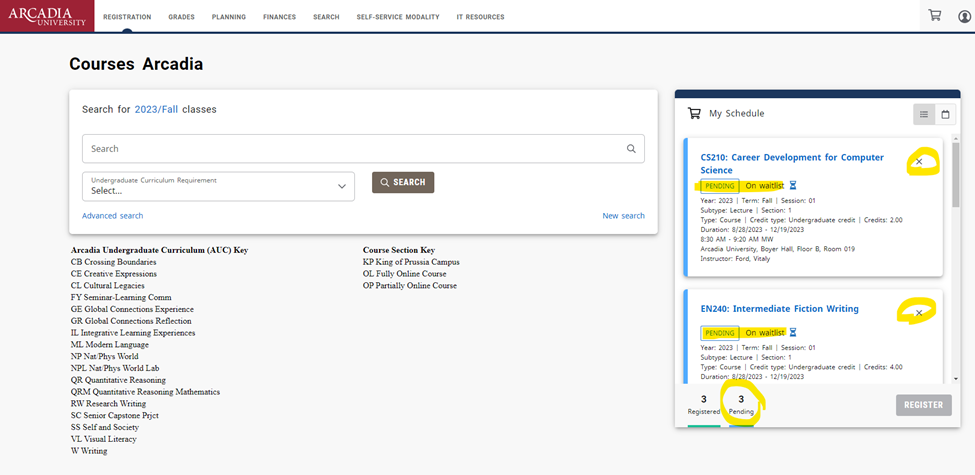Click 'Courses Arcadia' page heading
This screenshot has height=475, width=975.
point(136,64)
